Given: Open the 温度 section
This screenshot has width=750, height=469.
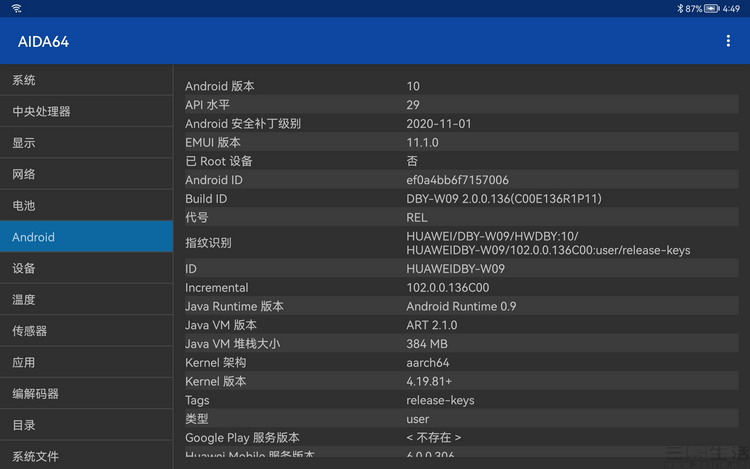Looking at the screenshot, I should tap(86, 299).
